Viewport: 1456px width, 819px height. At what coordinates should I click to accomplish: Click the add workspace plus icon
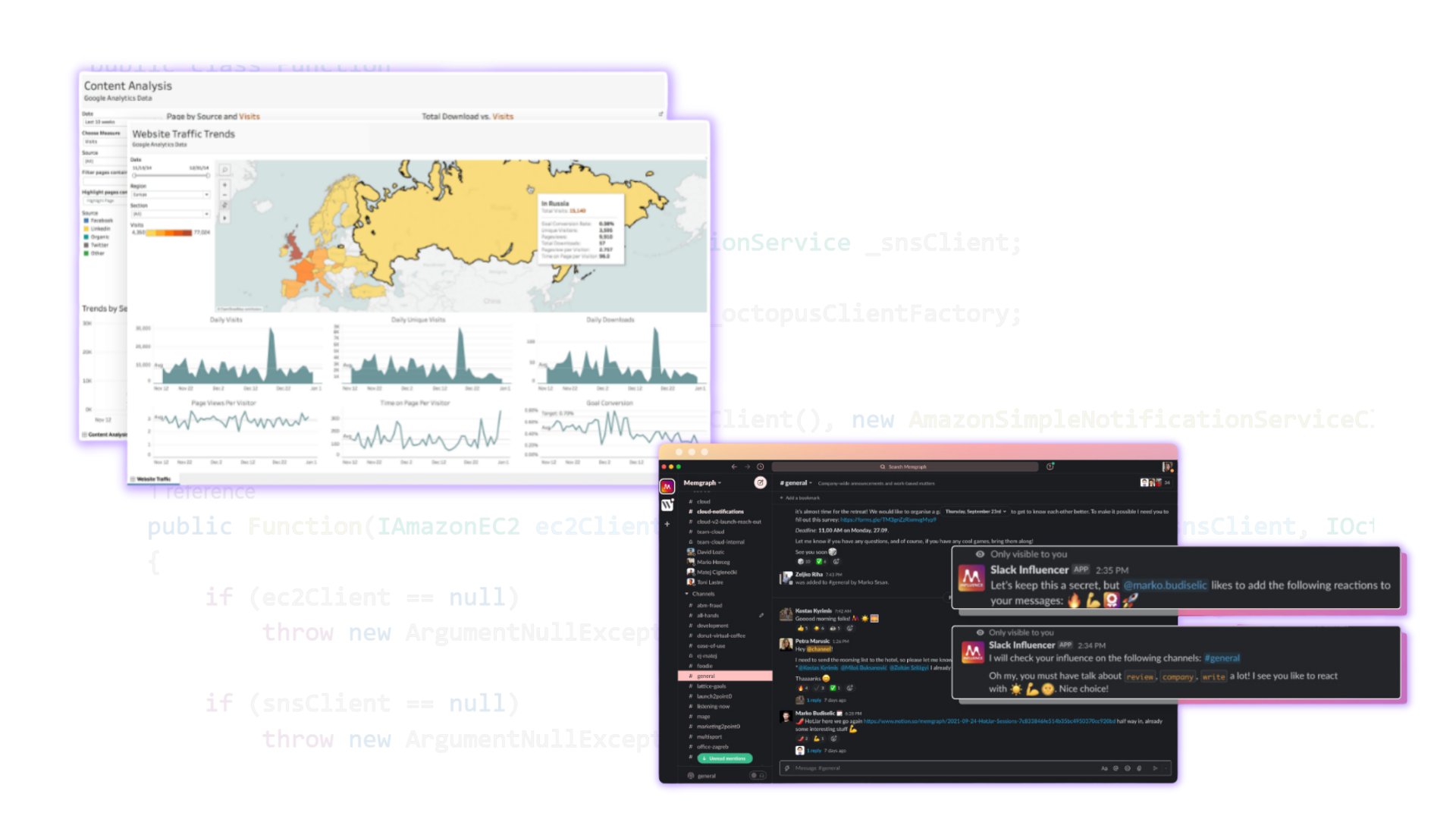point(667,524)
